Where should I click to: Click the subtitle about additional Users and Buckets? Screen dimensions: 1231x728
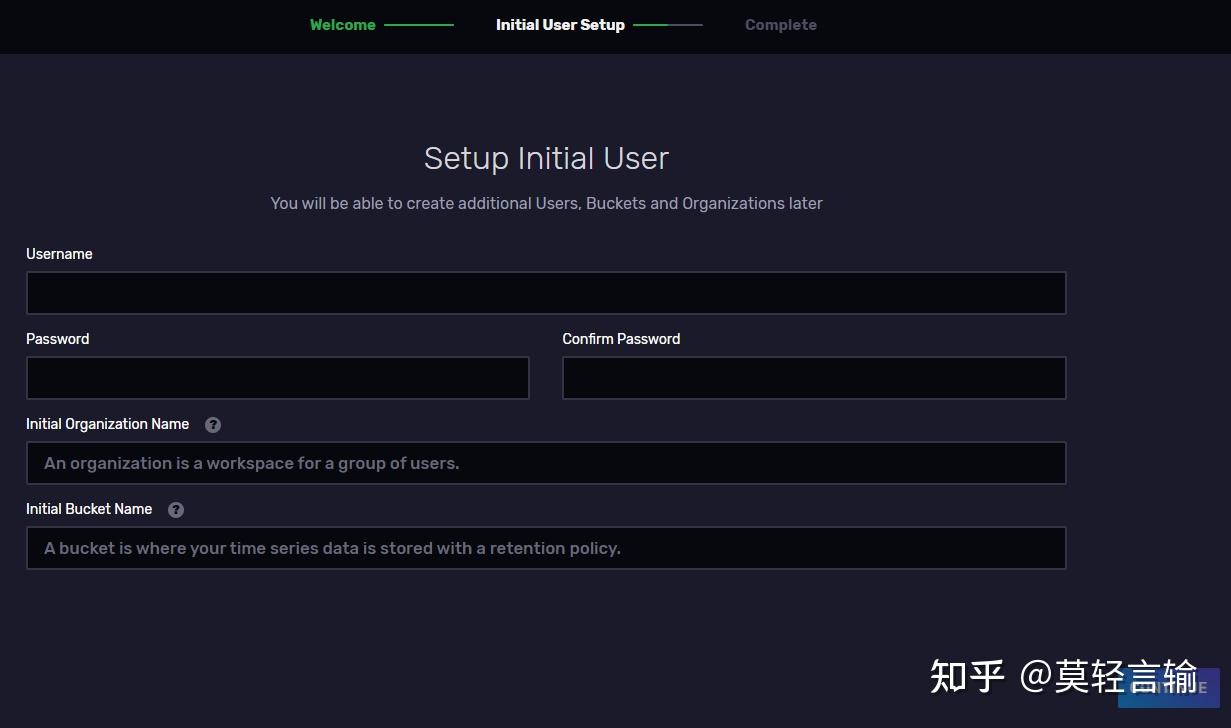point(546,203)
